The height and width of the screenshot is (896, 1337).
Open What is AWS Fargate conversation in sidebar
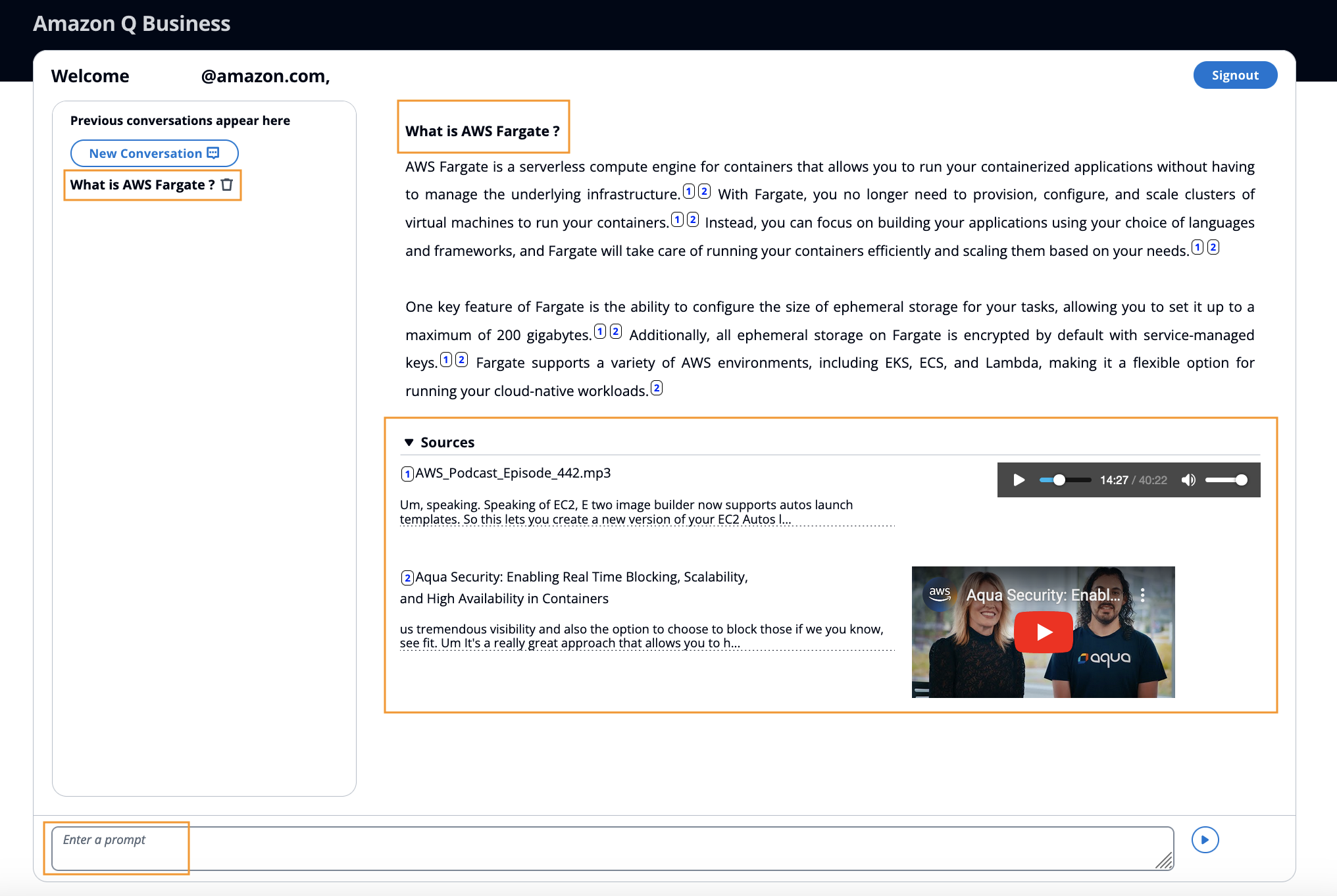coord(142,185)
